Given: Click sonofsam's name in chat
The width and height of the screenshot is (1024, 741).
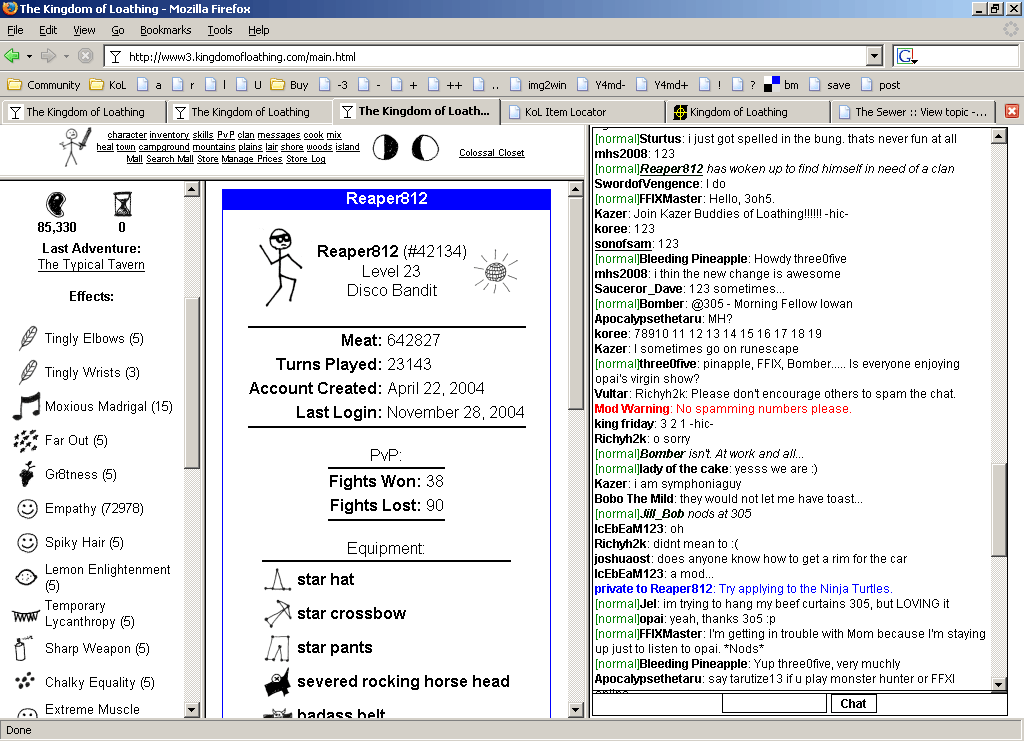Looking at the screenshot, I should pyautogui.click(x=623, y=244).
